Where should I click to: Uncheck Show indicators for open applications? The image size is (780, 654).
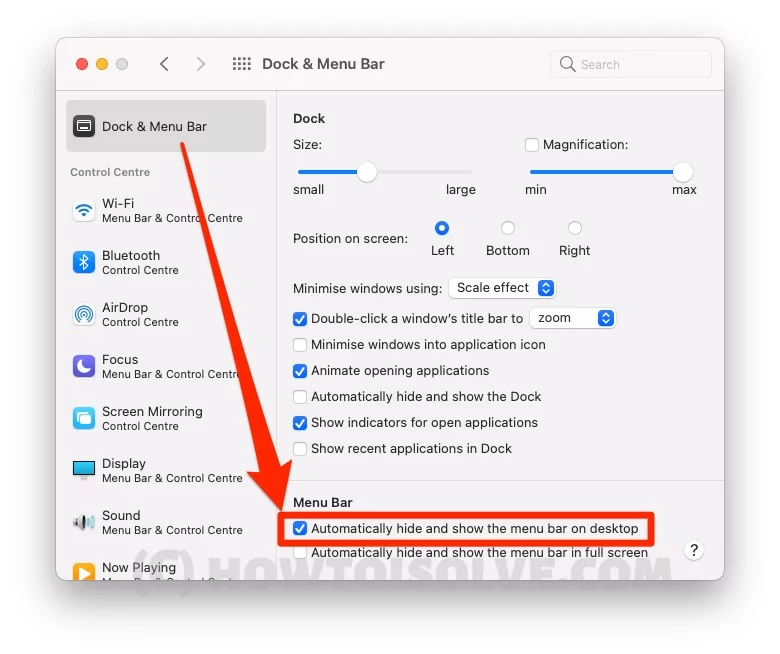(300, 423)
